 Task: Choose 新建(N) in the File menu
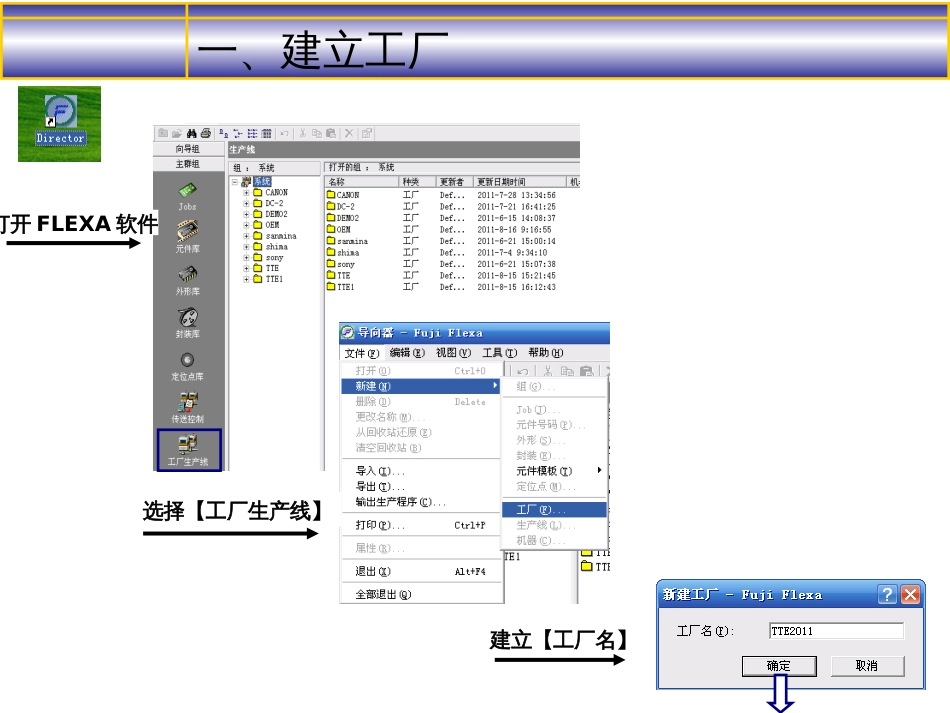[x=420, y=386]
